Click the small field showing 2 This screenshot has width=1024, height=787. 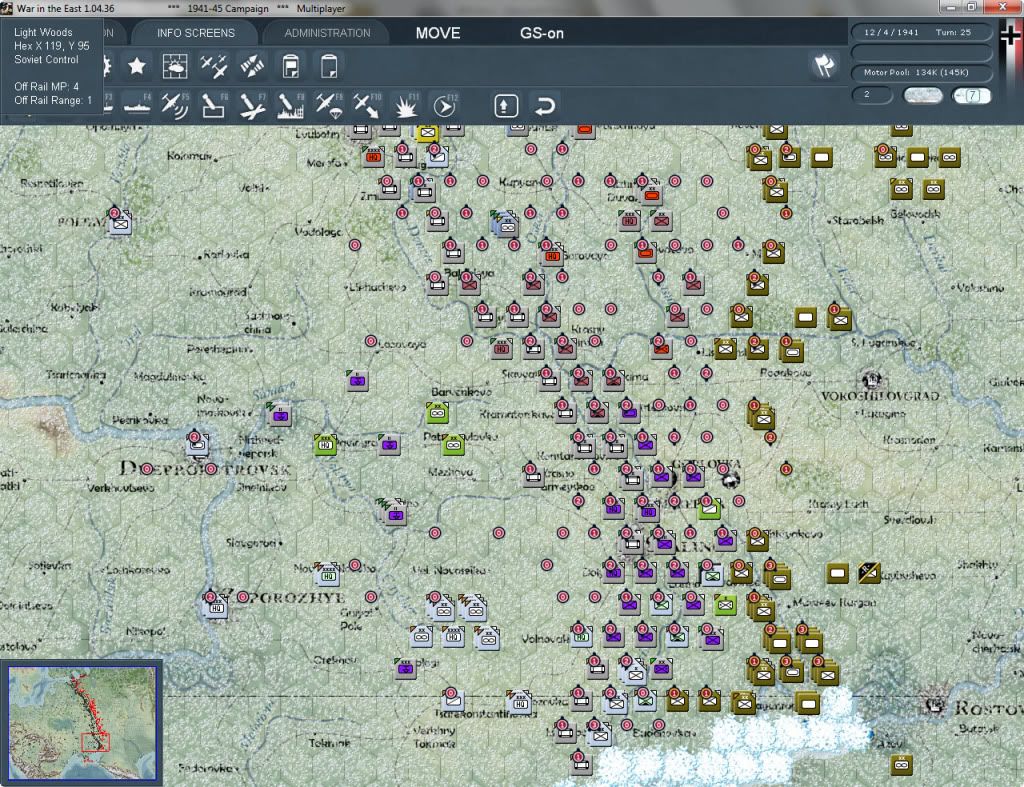[872, 95]
